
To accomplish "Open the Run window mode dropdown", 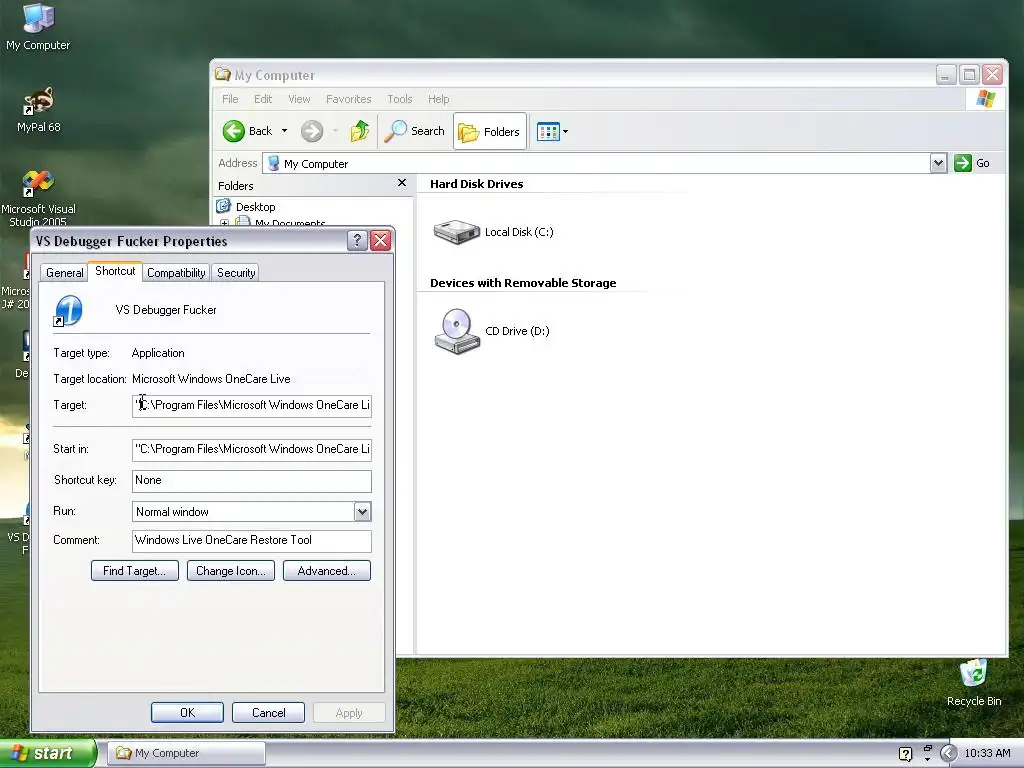I will 362,511.
